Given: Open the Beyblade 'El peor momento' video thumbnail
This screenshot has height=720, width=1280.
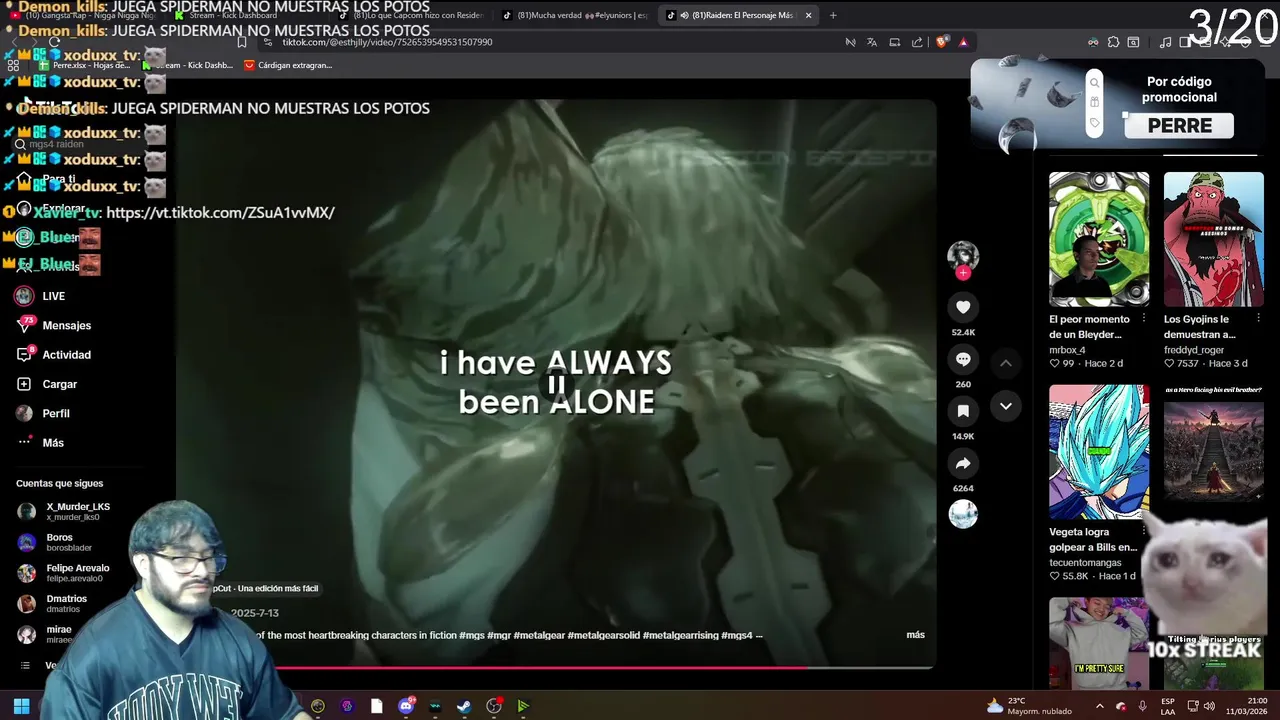Looking at the screenshot, I should click(1099, 239).
